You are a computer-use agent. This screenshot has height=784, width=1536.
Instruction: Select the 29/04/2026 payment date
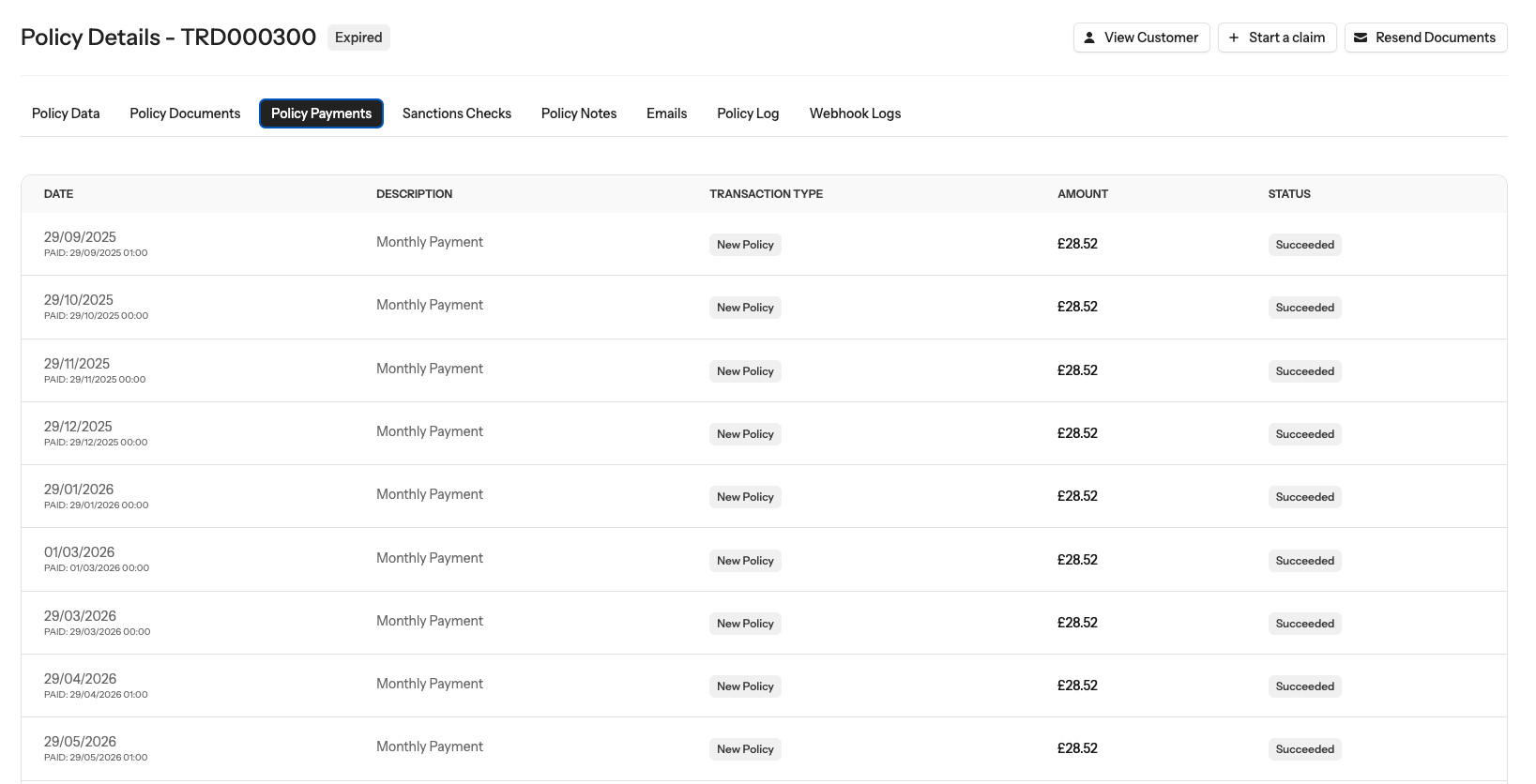pyautogui.click(x=80, y=679)
